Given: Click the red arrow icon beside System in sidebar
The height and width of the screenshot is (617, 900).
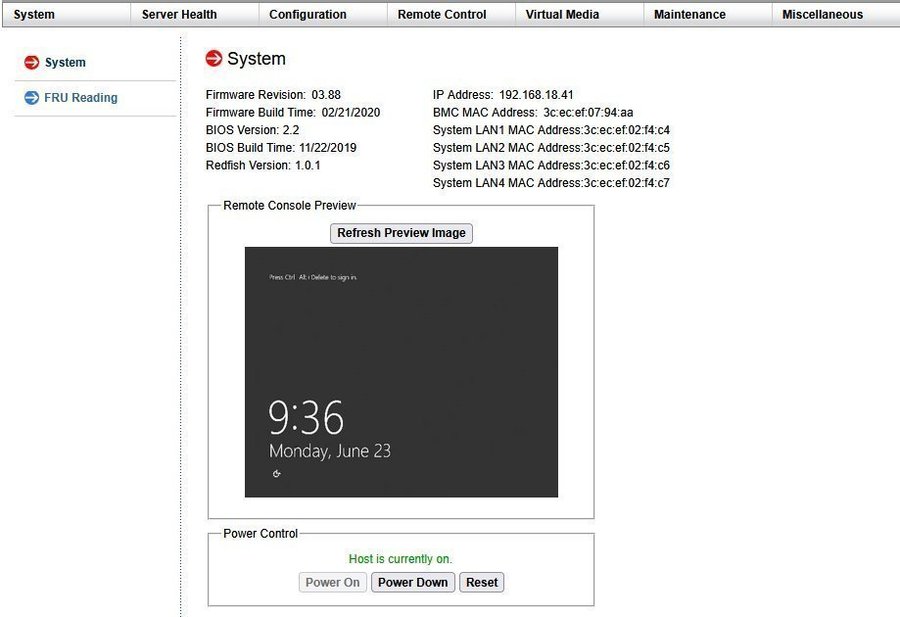Looking at the screenshot, I should (x=32, y=62).
